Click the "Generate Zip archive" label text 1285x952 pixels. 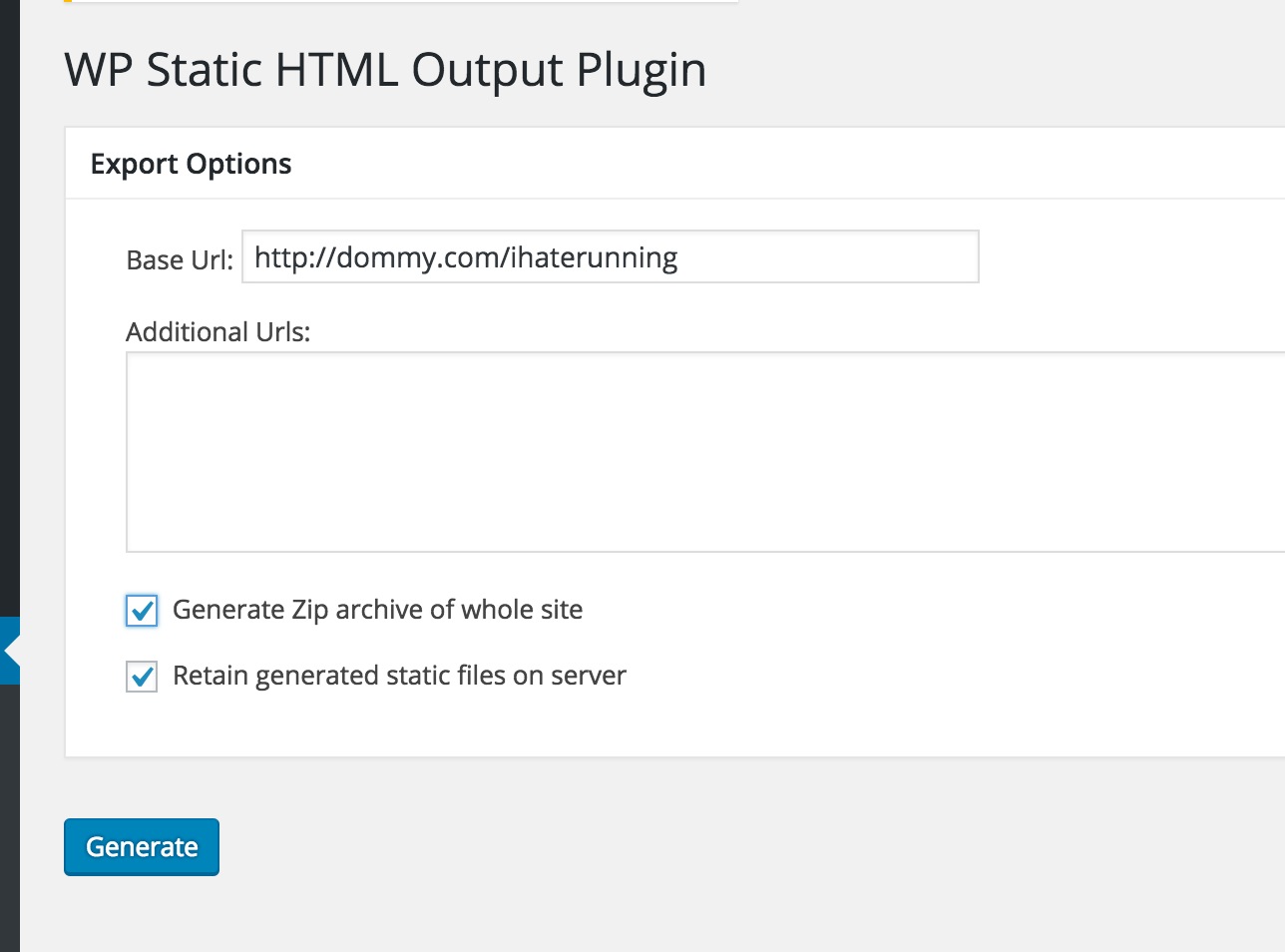(377, 610)
